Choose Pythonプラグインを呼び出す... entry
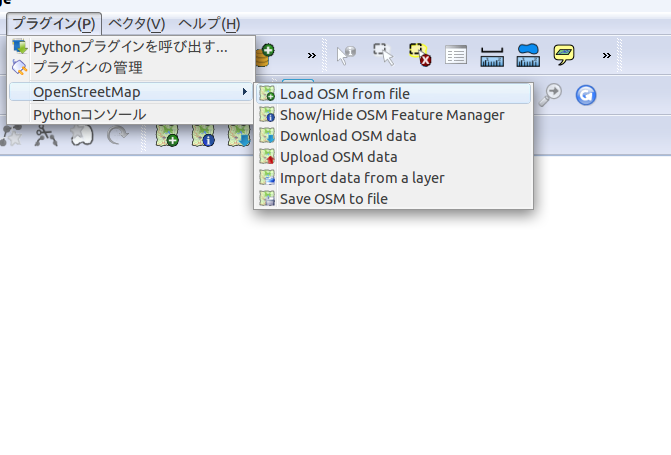The image size is (671, 455). point(131,47)
